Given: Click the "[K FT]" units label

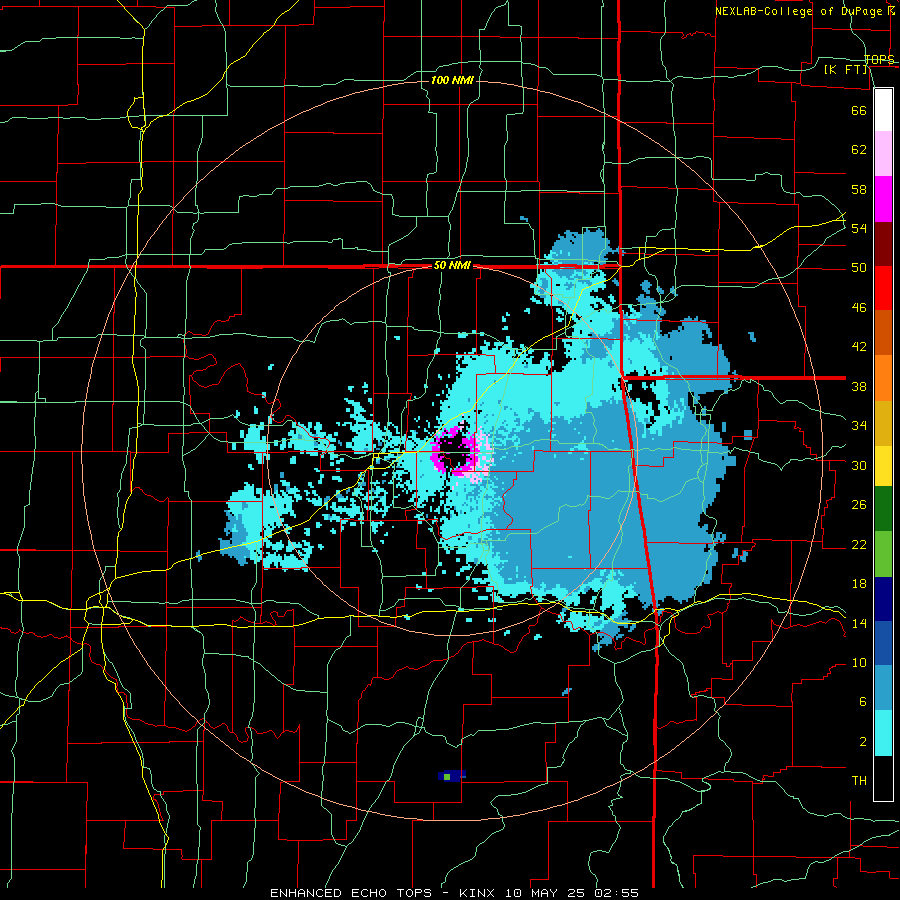Looking at the screenshot, I should point(846,69).
